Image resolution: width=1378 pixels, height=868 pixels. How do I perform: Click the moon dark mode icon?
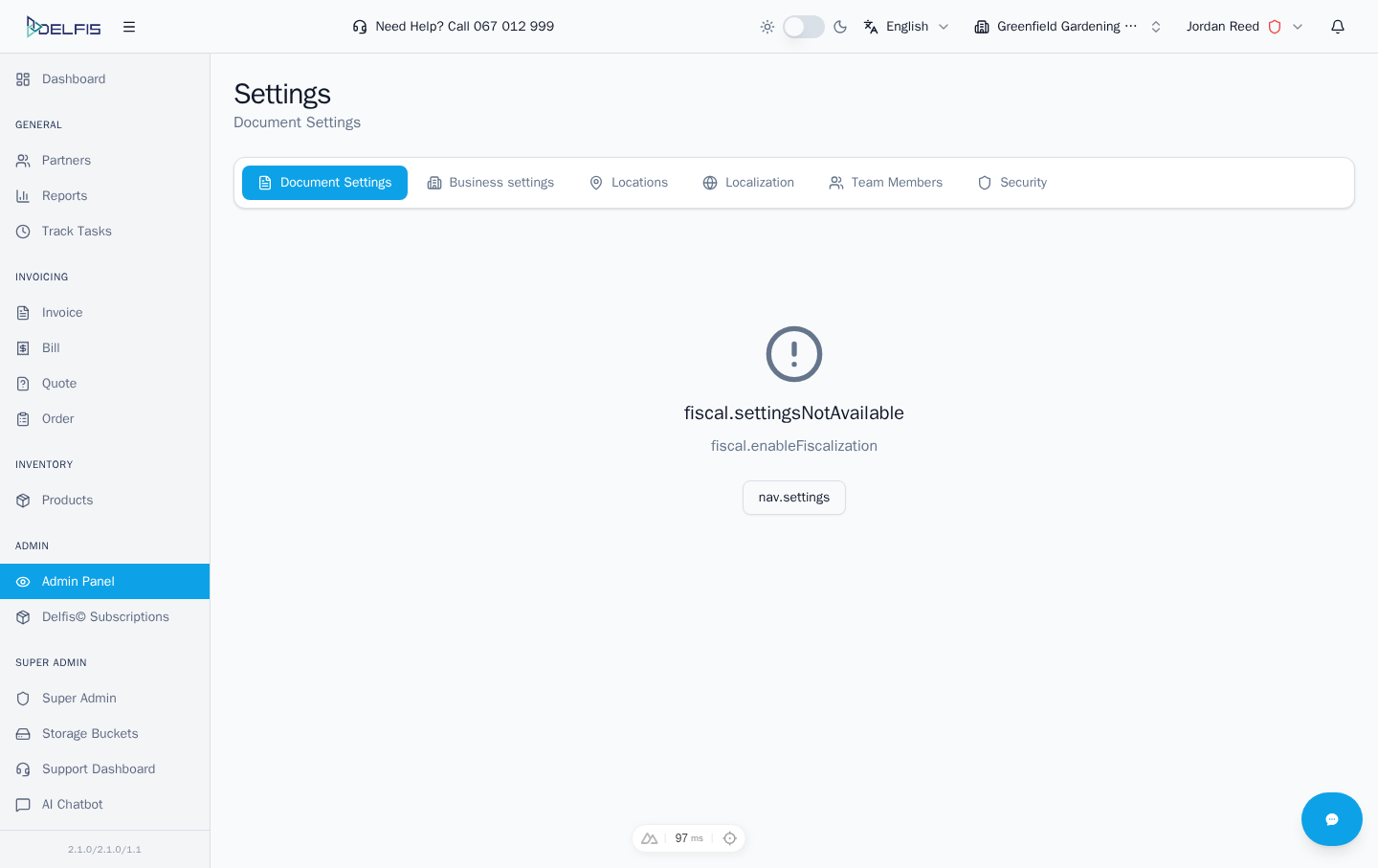click(840, 27)
